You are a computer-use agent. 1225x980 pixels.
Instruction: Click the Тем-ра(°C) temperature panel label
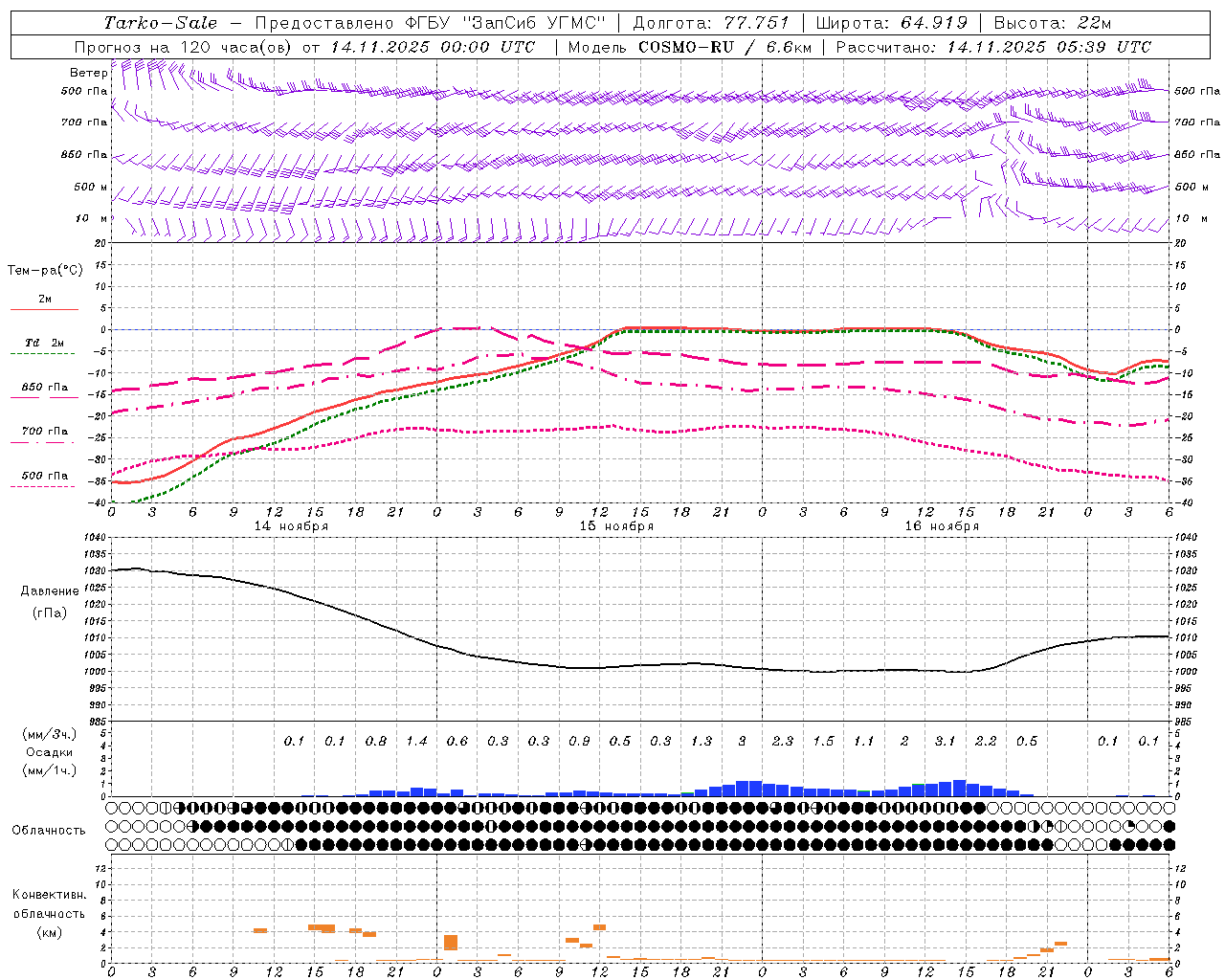(45, 271)
